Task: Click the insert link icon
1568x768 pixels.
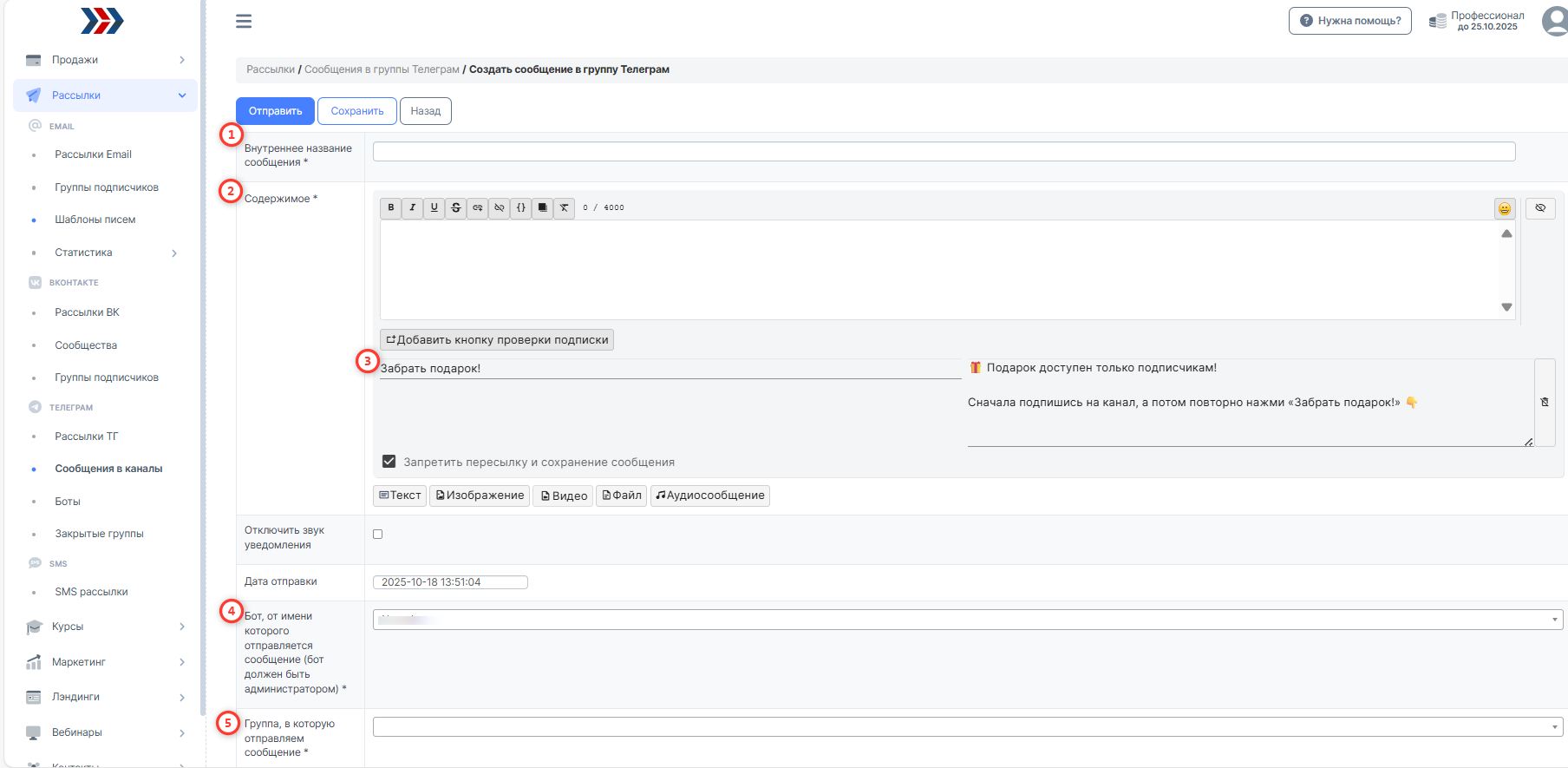Action: click(478, 208)
